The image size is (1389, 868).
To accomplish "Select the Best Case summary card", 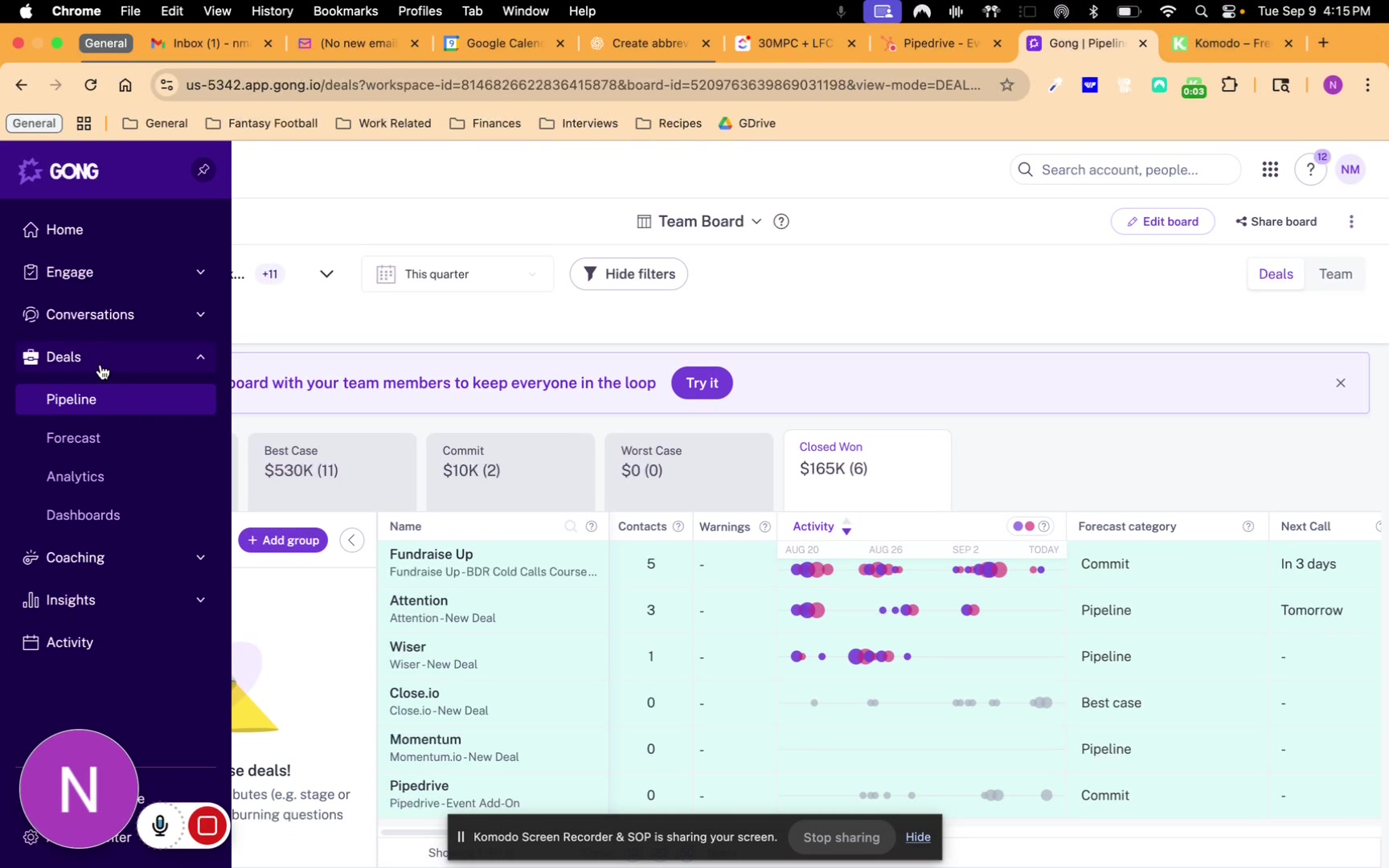I will point(332,473).
